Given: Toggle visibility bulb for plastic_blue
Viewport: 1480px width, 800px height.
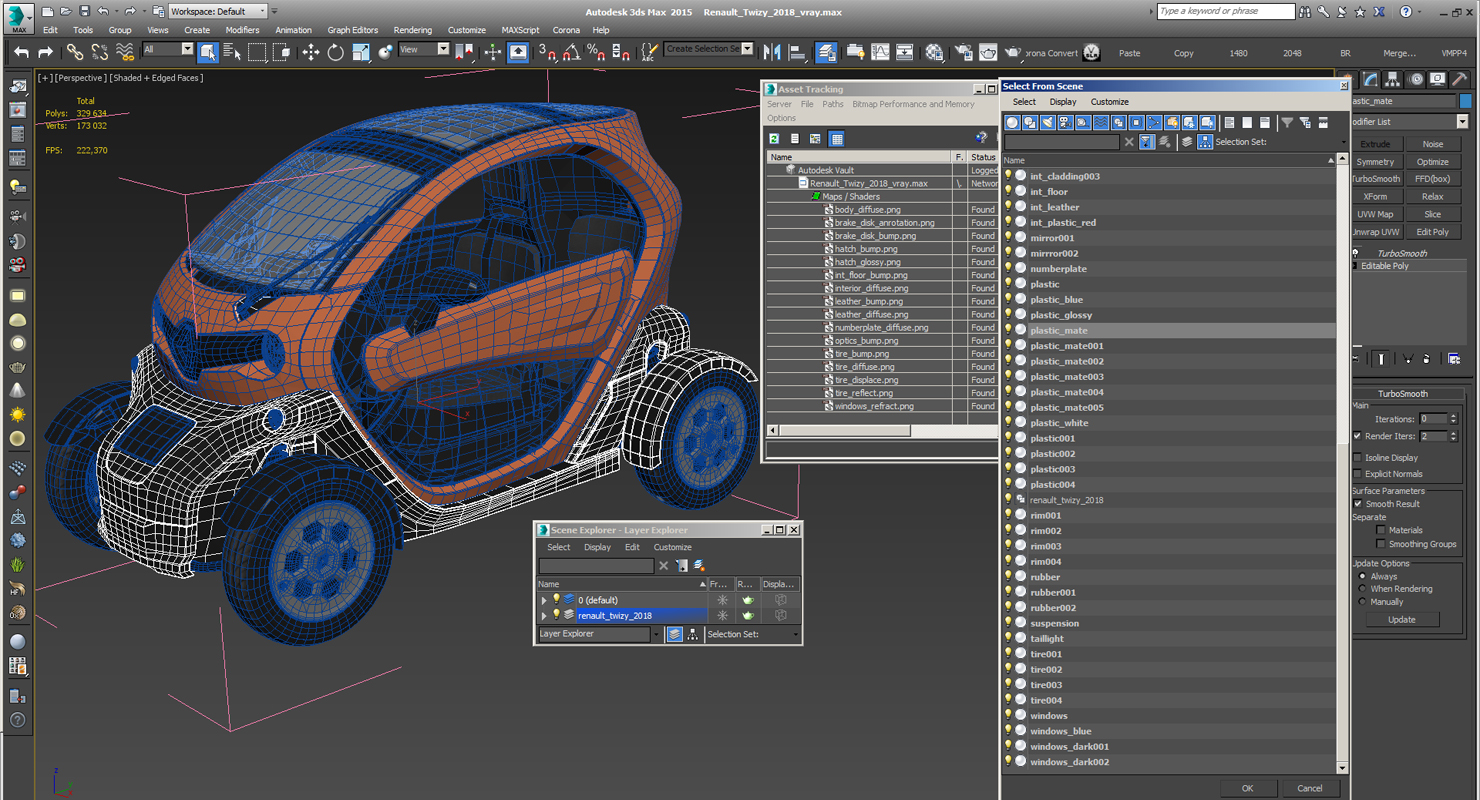Looking at the screenshot, I should pos(1008,299).
